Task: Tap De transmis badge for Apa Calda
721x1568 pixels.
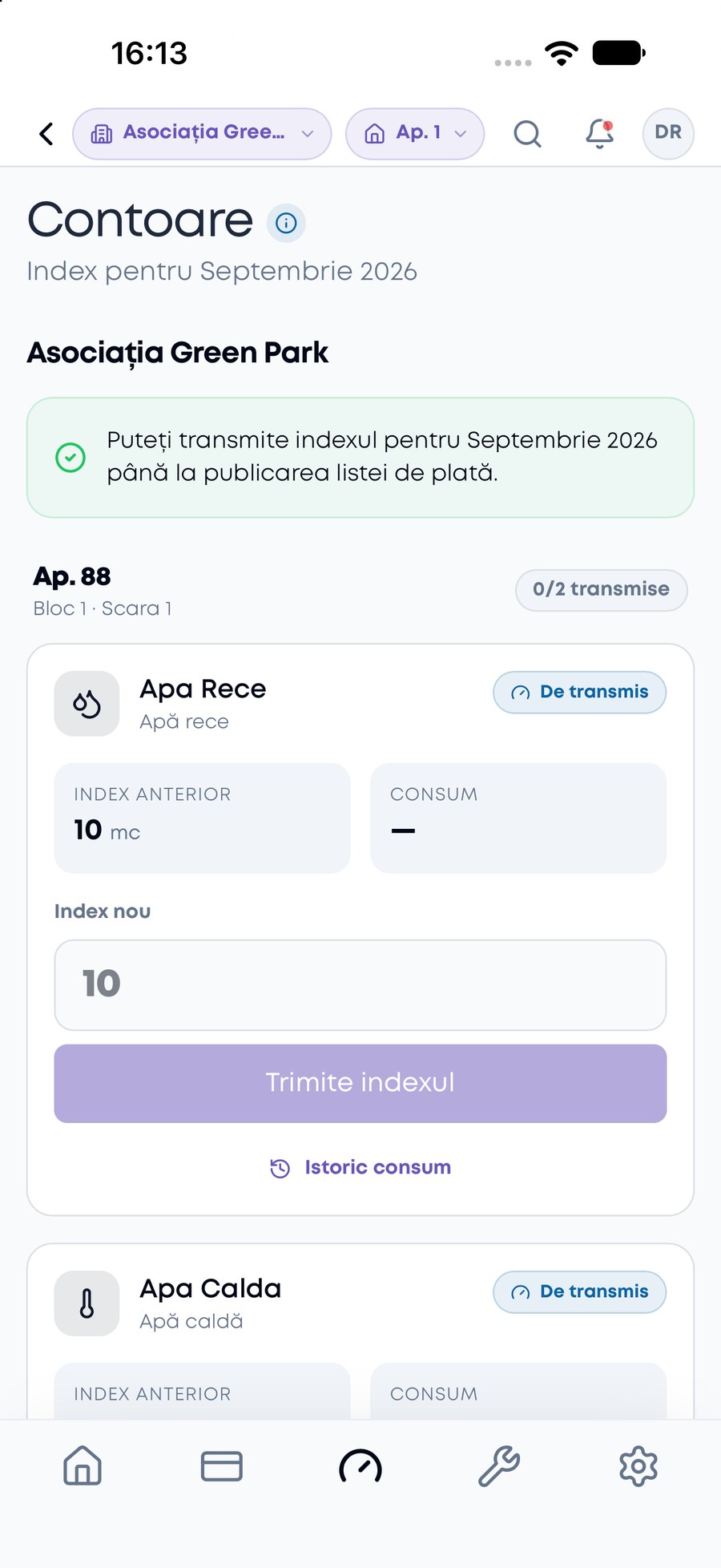Action: (579, 1291)
